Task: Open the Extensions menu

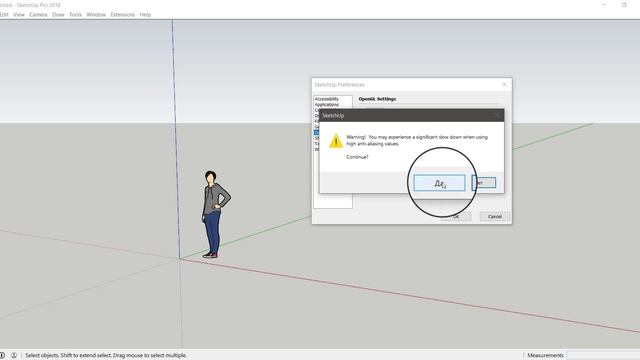Action: [x=122, y=15]
